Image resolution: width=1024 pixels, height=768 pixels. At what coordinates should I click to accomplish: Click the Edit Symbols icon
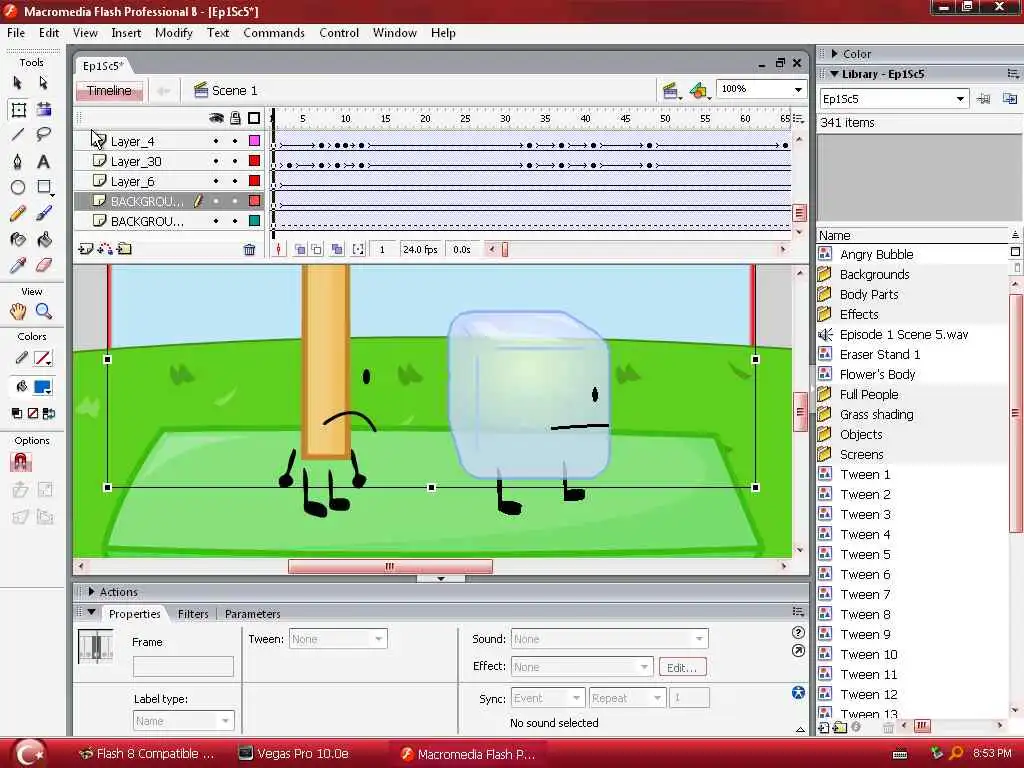[x=699, y=91]
